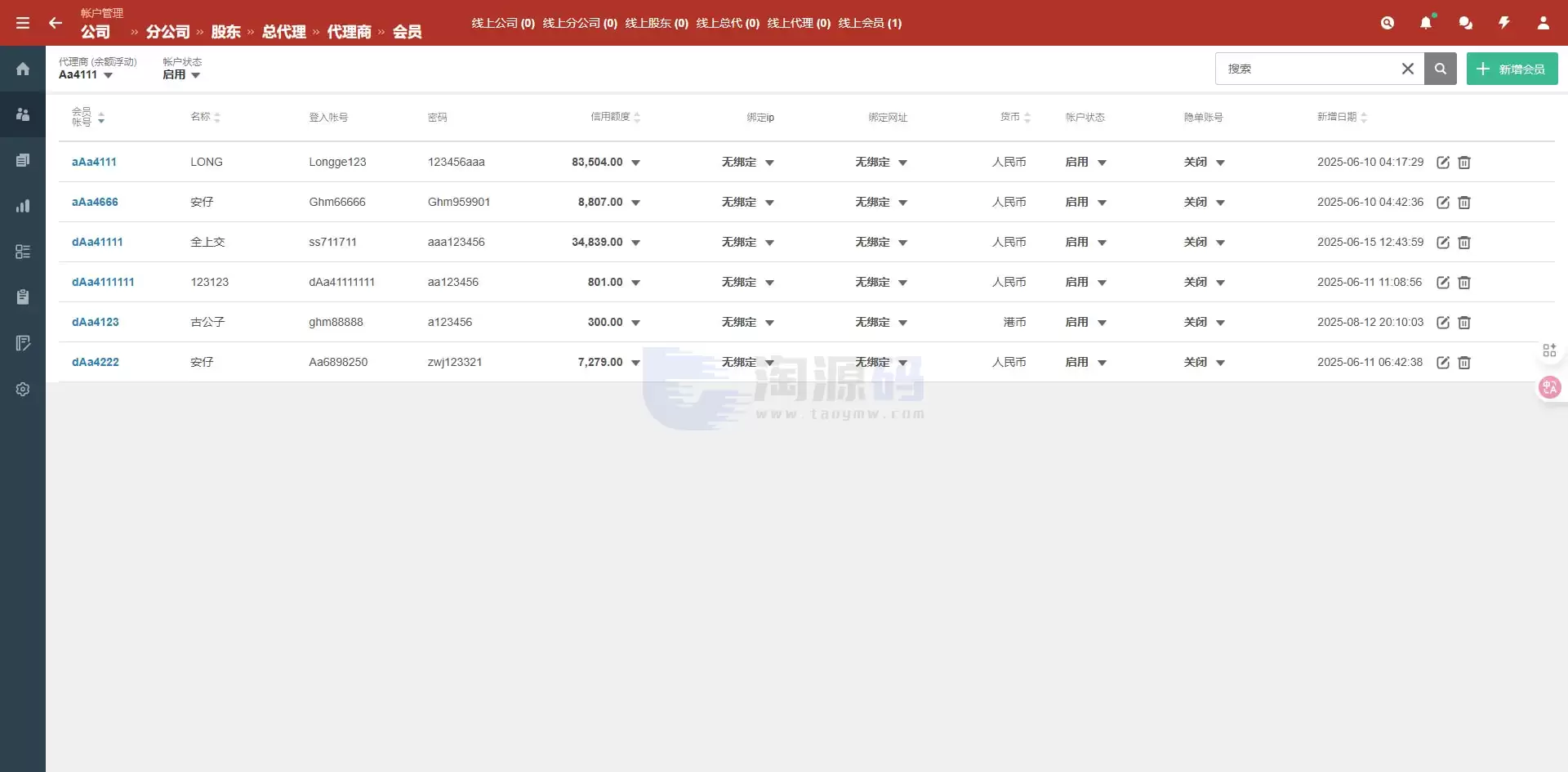The height and width of the screenshot is (772, 1568).
Task: Go to 总代理 breadcrumb tab
Action: (284, 32)
